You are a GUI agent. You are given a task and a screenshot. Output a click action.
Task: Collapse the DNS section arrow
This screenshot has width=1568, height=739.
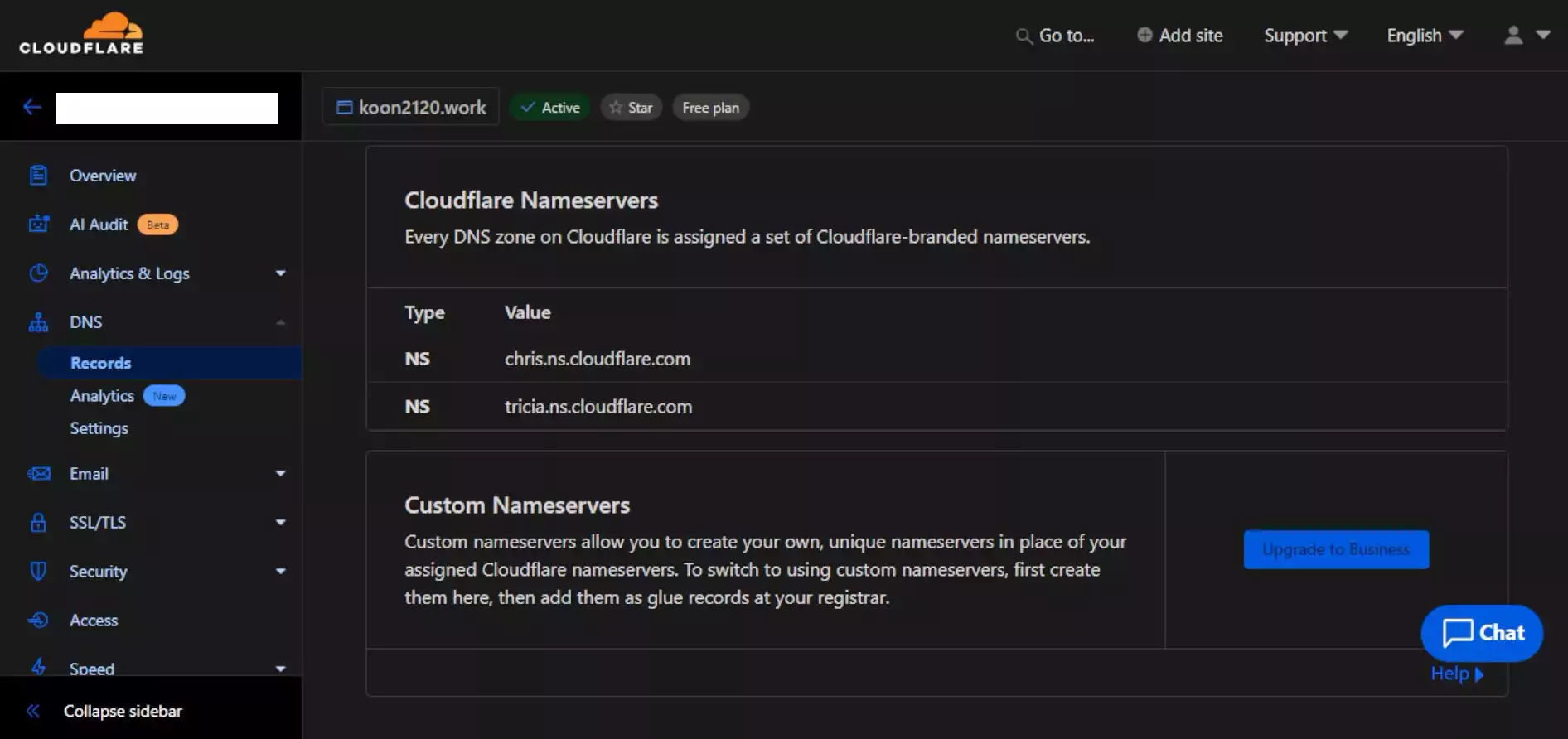point(281,322)
